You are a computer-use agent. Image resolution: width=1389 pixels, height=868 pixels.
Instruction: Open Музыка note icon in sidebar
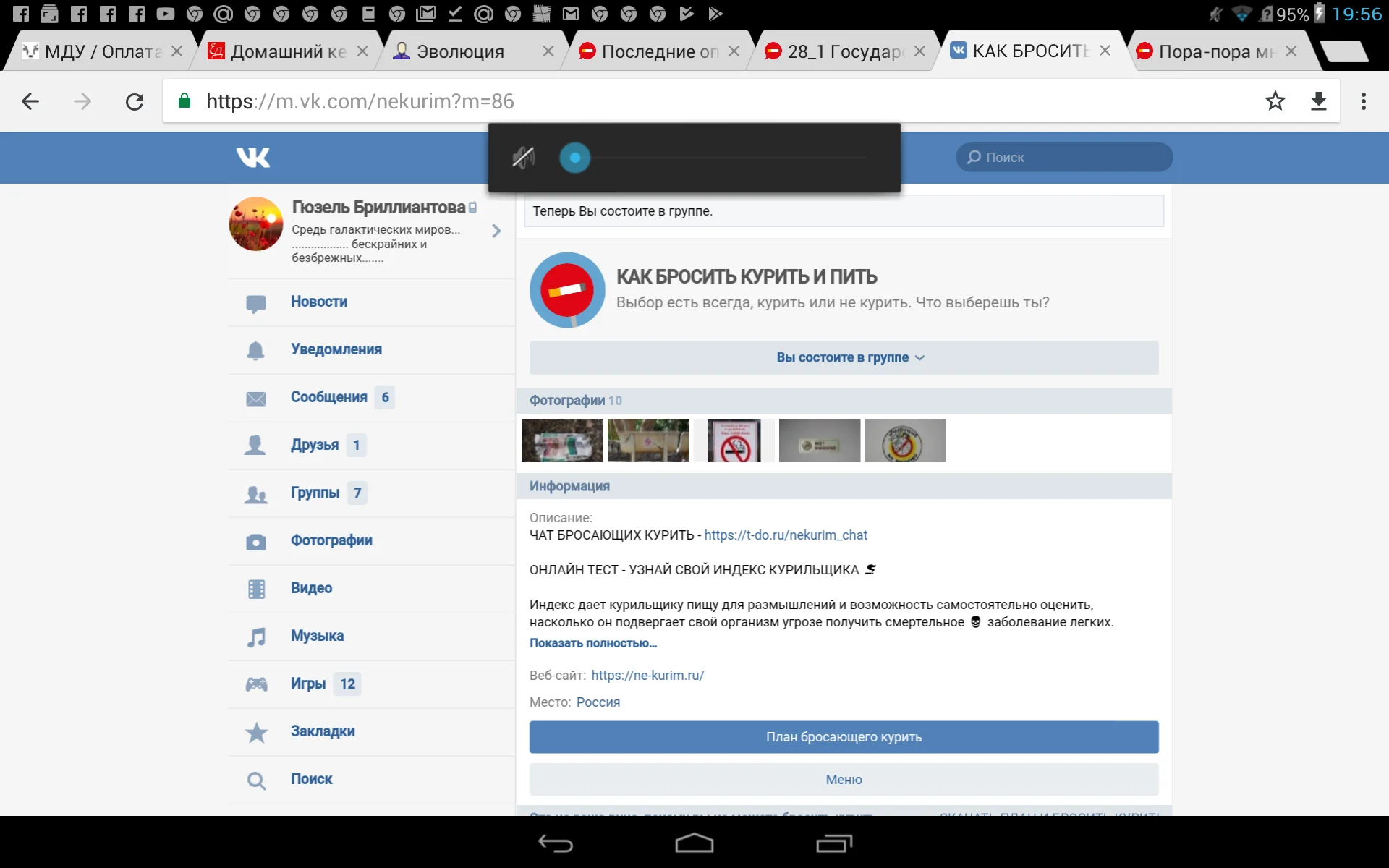point(255,637)
